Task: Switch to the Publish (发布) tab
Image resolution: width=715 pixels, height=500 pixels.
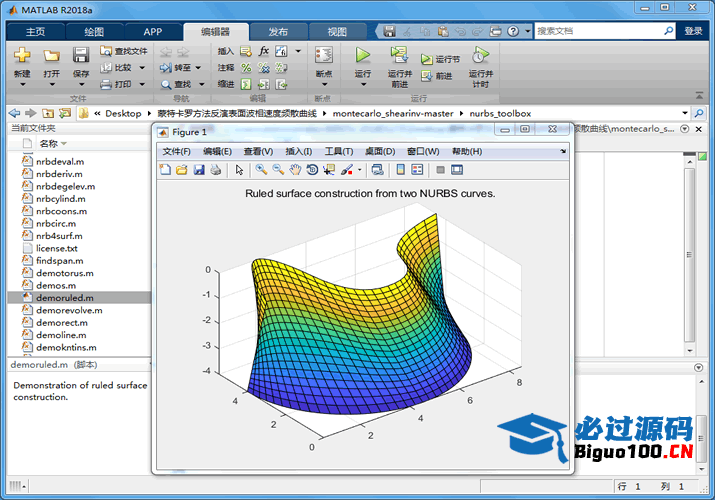Action: coord(278,31)
